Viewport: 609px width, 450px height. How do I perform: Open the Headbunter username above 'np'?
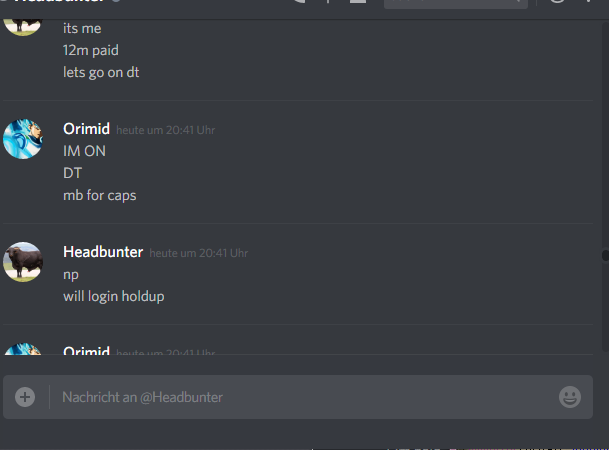point(103,252)
